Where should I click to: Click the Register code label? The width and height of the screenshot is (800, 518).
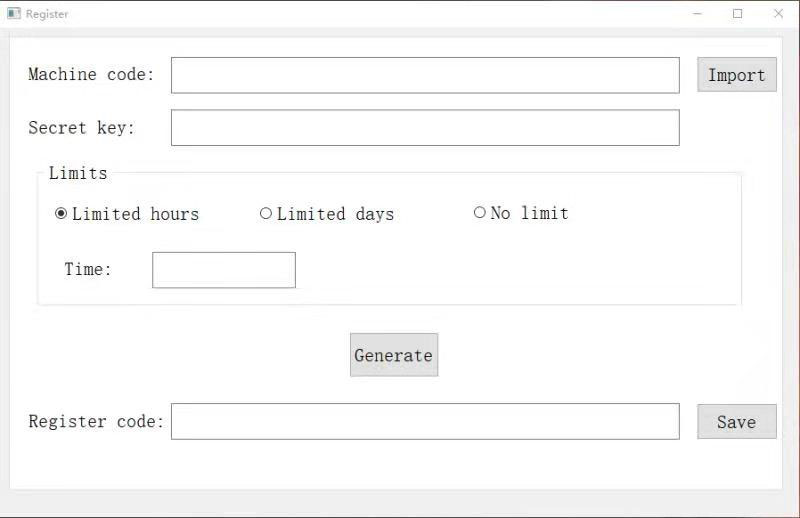click(x=96, y=422)
